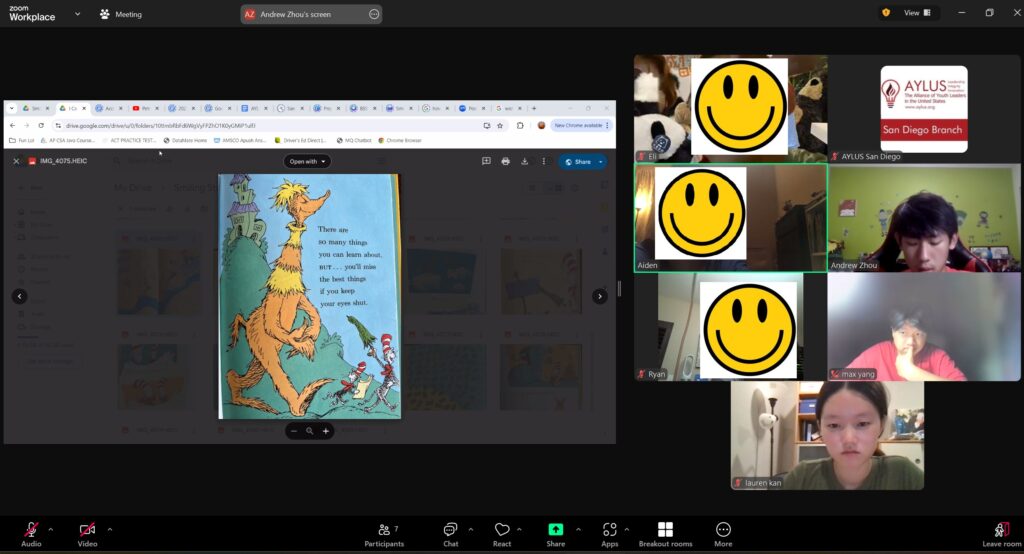Expand audio options caret beside Audio
1024x554 pixels.
[51, 529]
